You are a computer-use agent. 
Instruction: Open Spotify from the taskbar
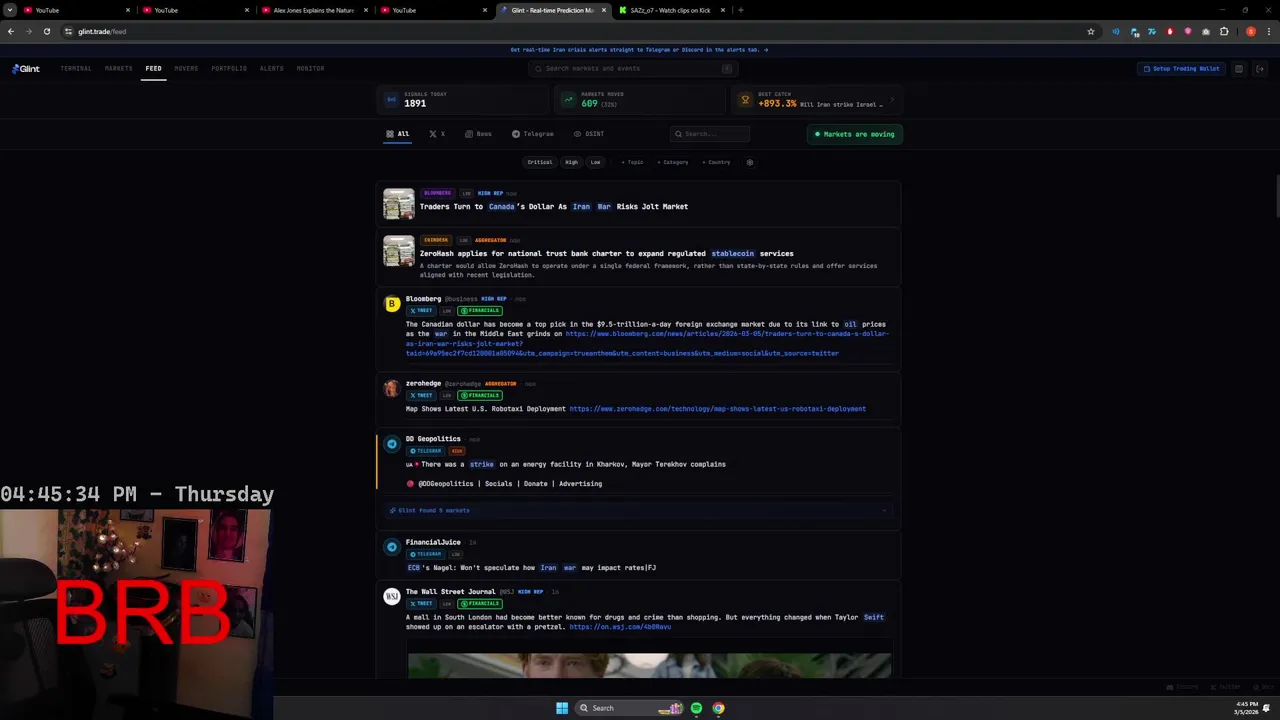tap(696, 708)
